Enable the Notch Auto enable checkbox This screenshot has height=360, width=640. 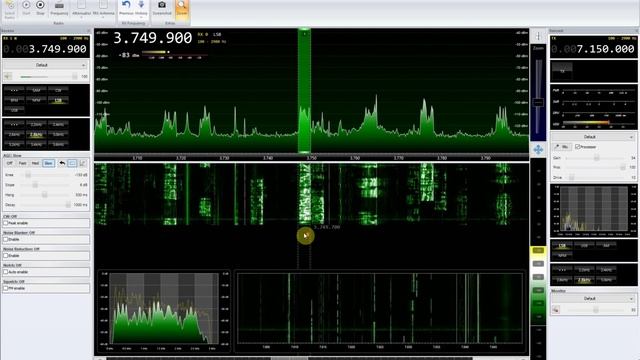(6, 272)
